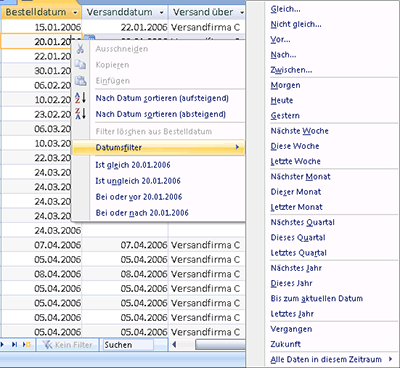Click the Kein Filter button
Viewport: 400px width, 368px height.
(x=67, y=345)
